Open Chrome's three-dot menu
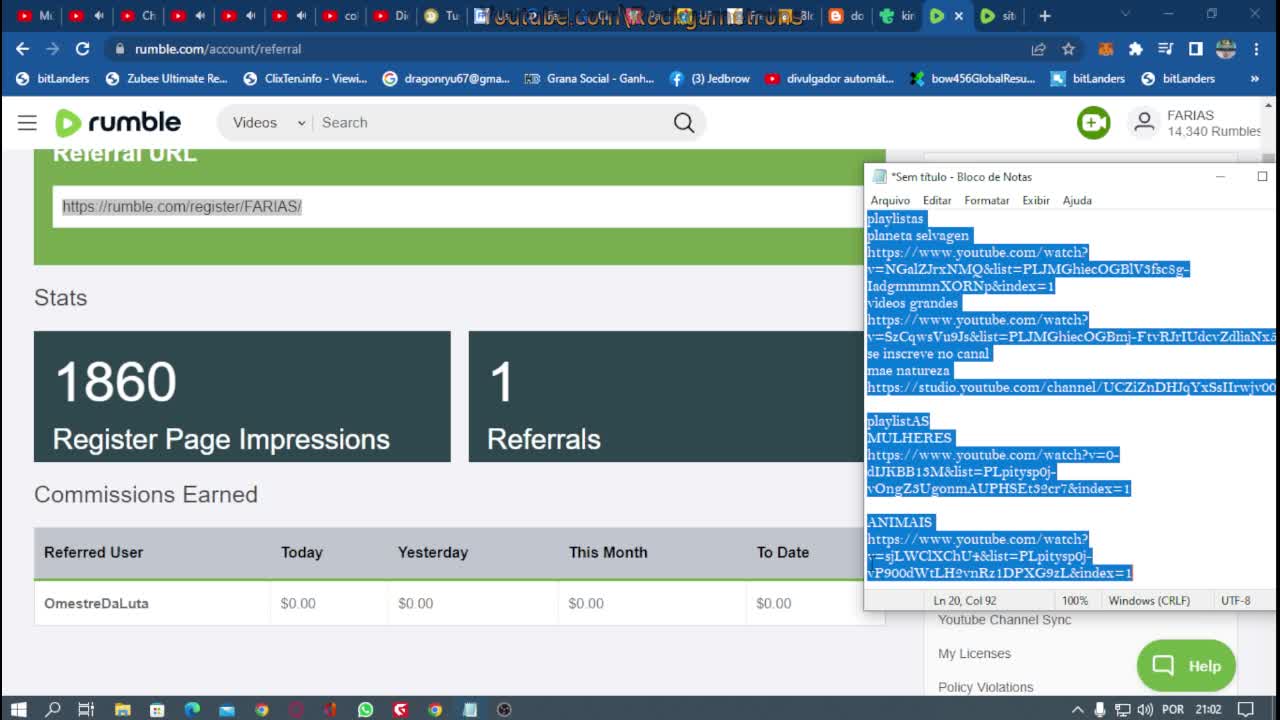 [1257, 48]
